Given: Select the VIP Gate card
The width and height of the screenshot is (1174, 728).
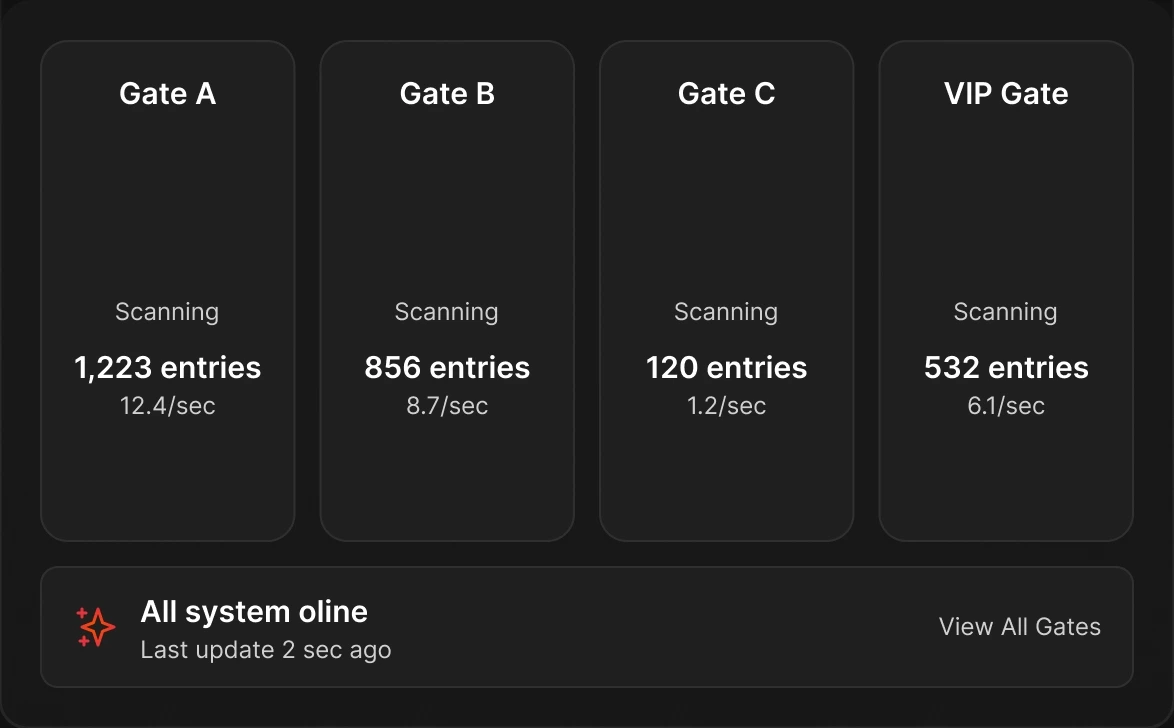Looking at the screenshot, I should tap(1006, 291).
